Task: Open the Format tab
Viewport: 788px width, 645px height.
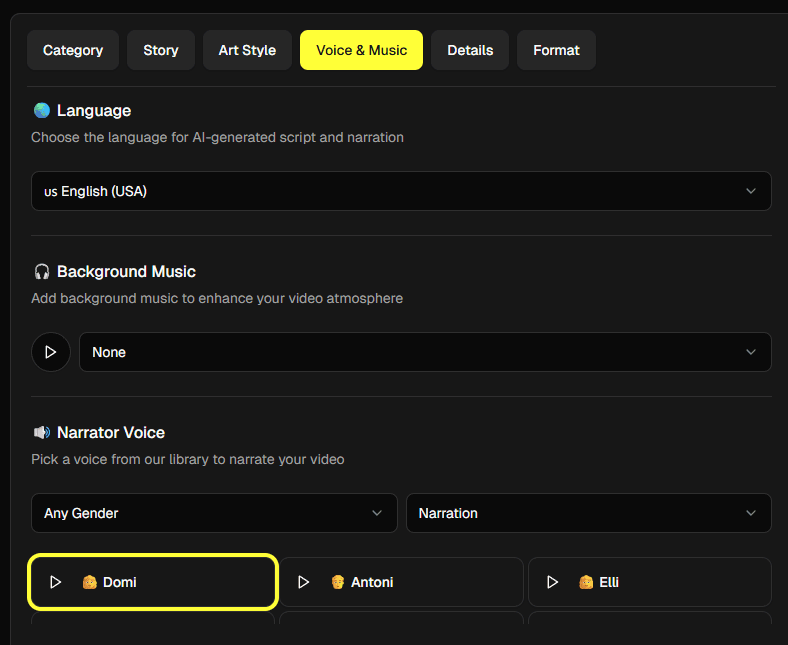Action: [556, 50]
